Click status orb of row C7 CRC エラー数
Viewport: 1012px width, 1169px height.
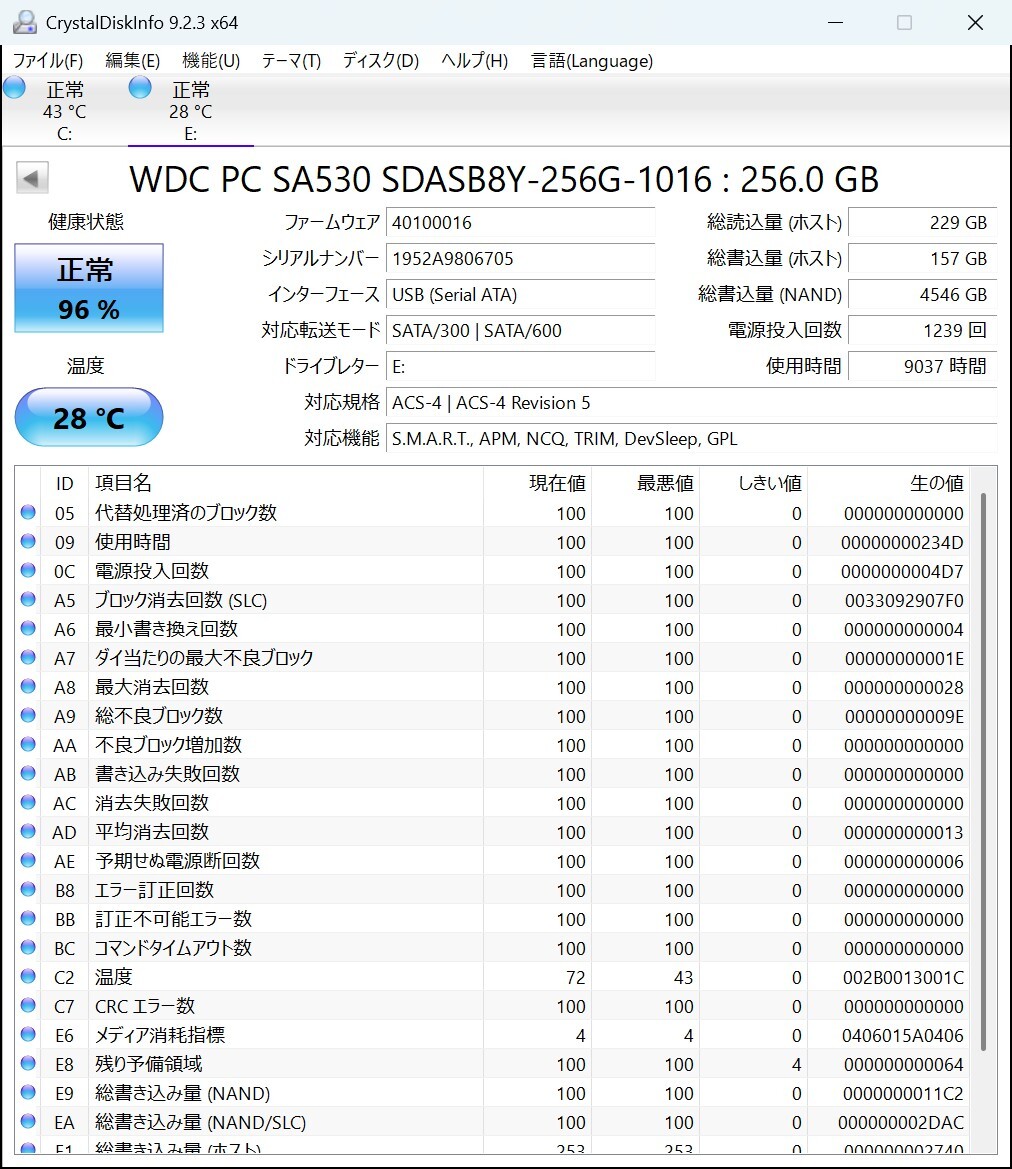(x=28, y=1005)
